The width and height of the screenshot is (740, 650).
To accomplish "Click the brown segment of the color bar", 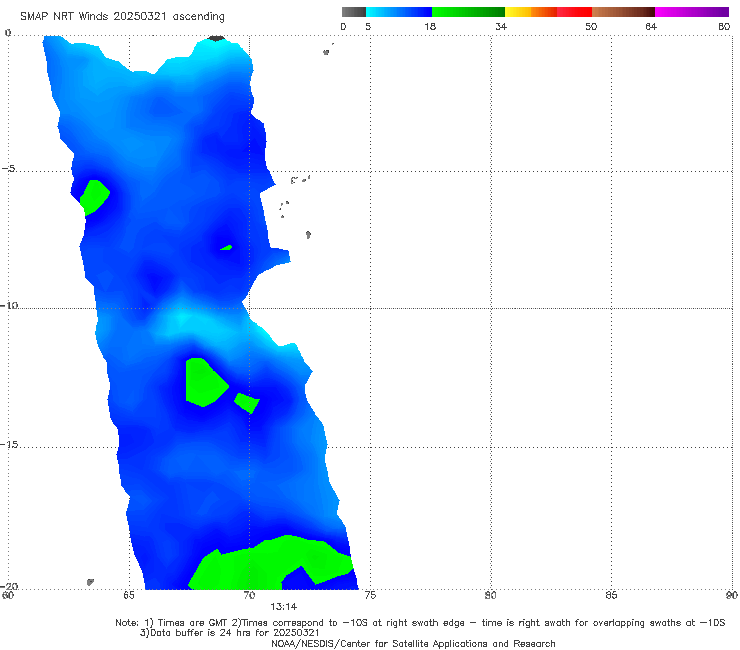I will 623,12.
